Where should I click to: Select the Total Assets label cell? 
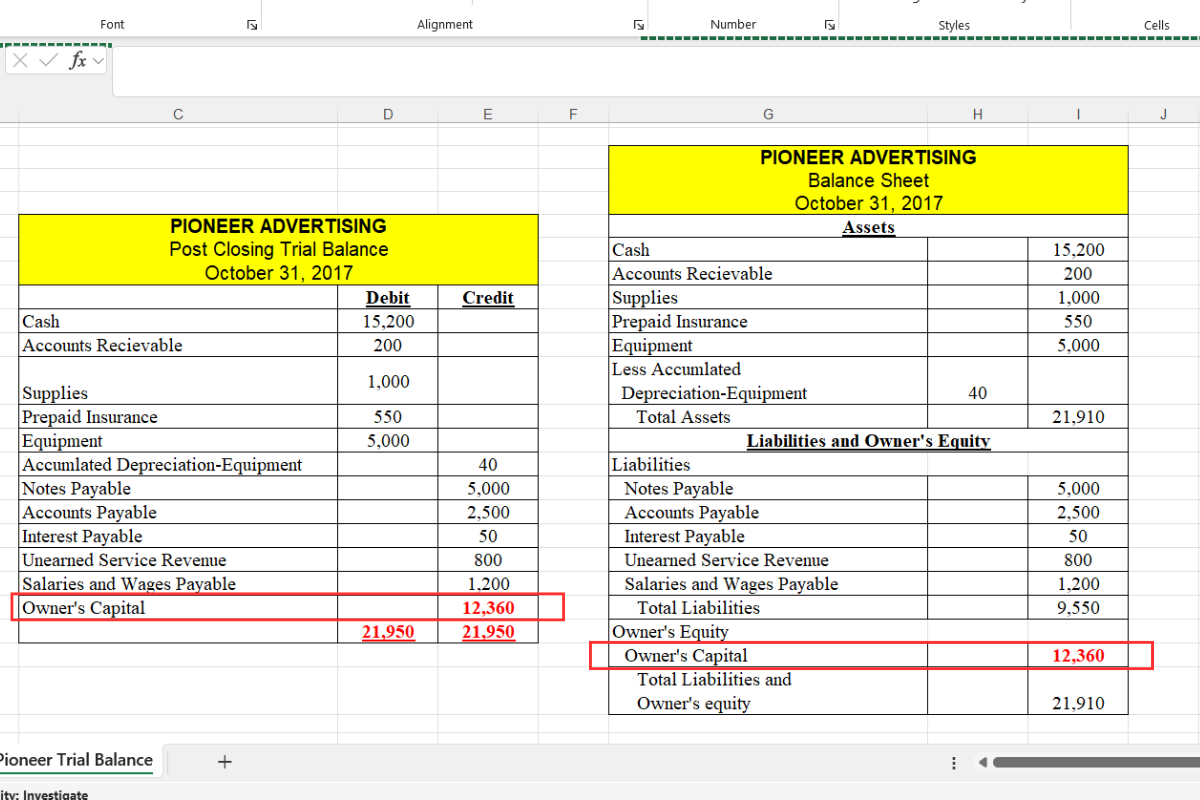pos(768,417)
